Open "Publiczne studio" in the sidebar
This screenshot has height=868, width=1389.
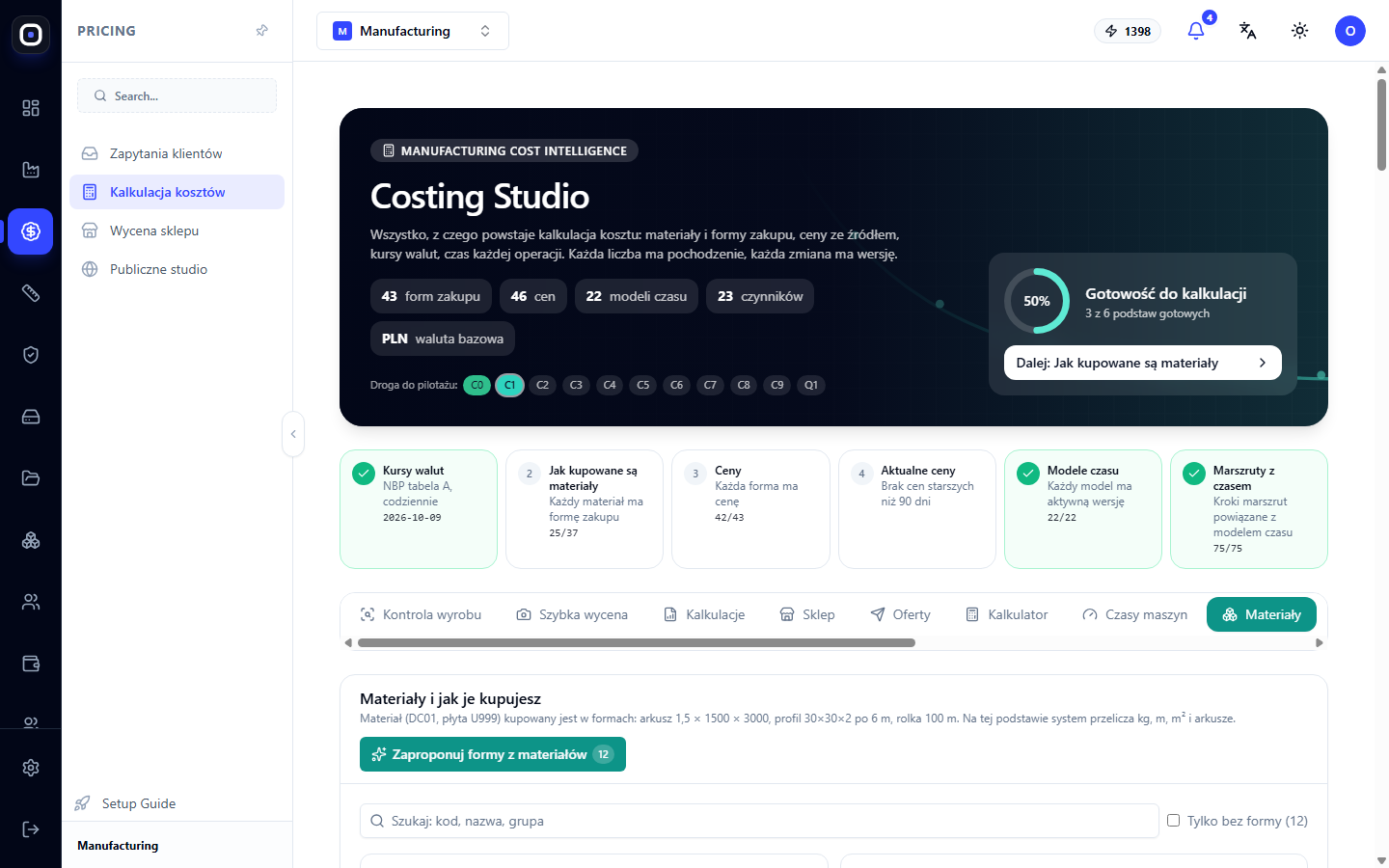click(x=177, y=269)
